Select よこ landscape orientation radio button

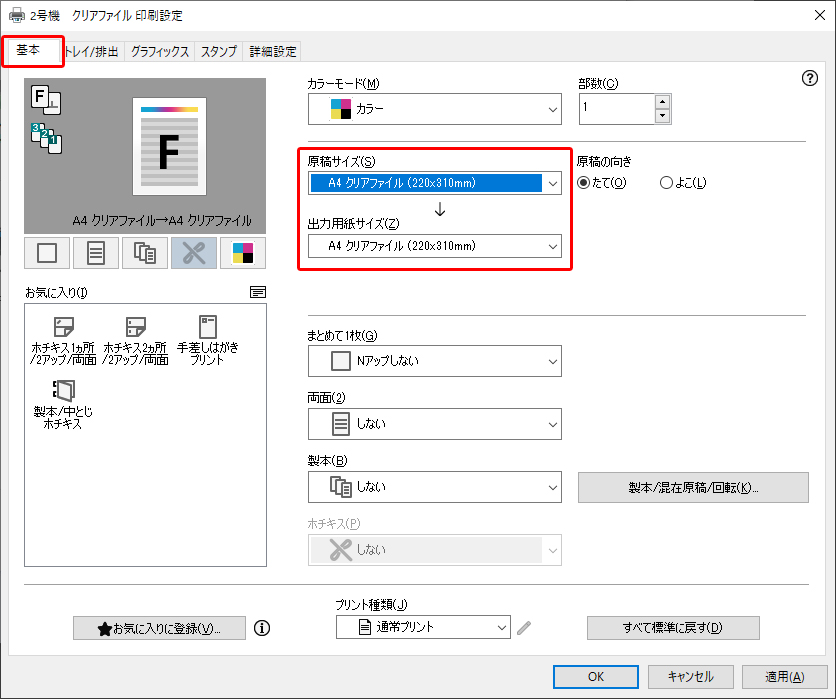click(x=666, y=183)
